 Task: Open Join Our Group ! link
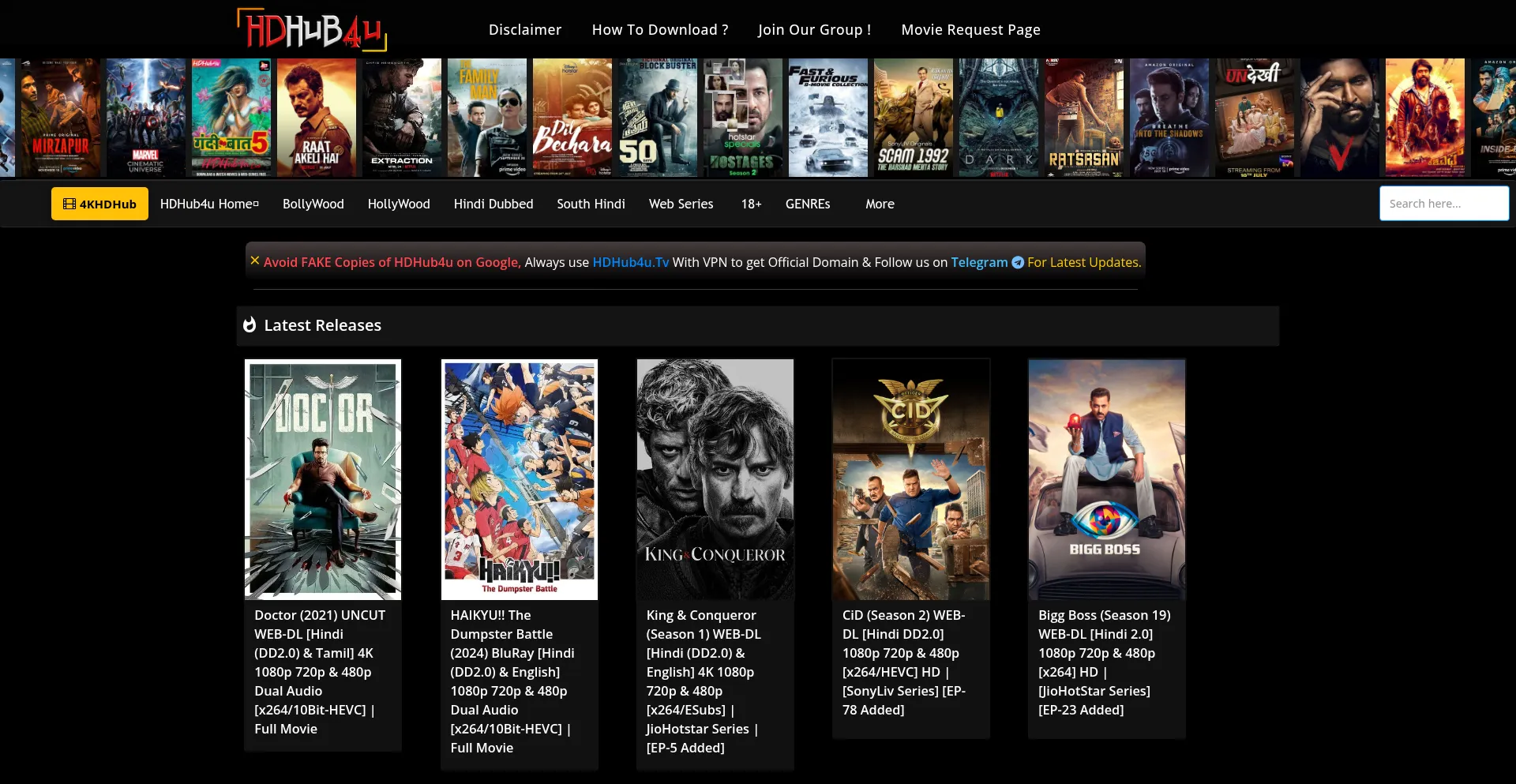(x=815, y=30)
